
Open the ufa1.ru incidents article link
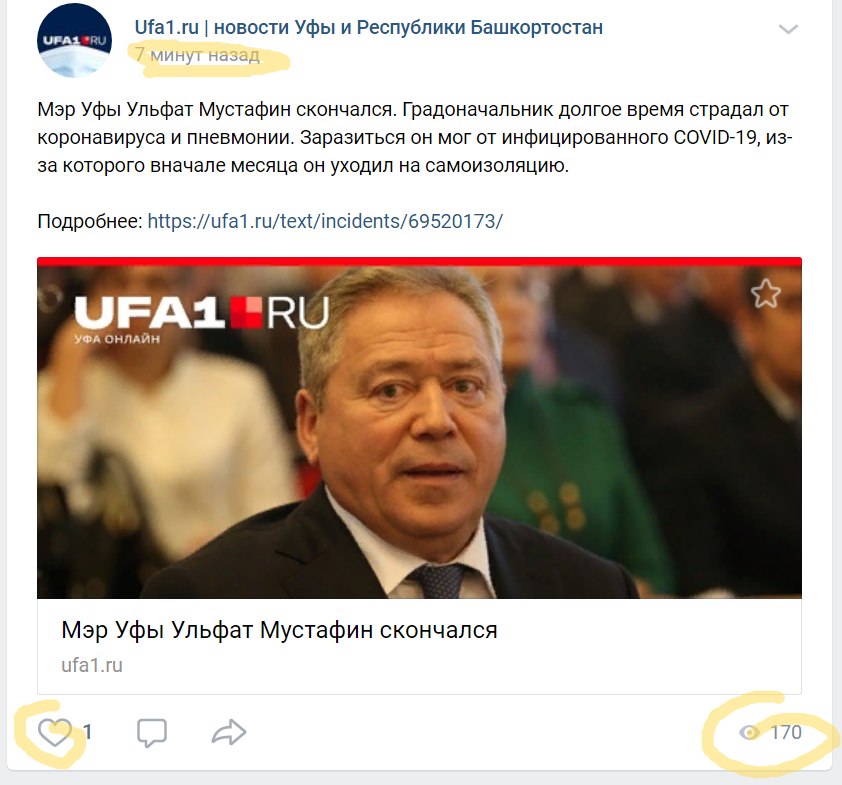click(325, 221)
